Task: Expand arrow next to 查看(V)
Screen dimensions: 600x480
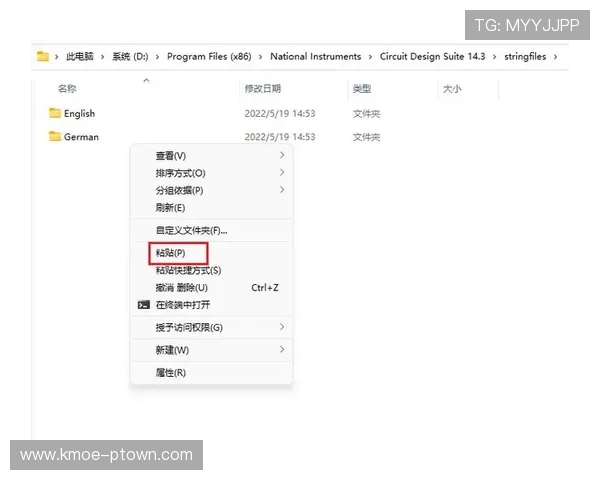Action: 282,155
